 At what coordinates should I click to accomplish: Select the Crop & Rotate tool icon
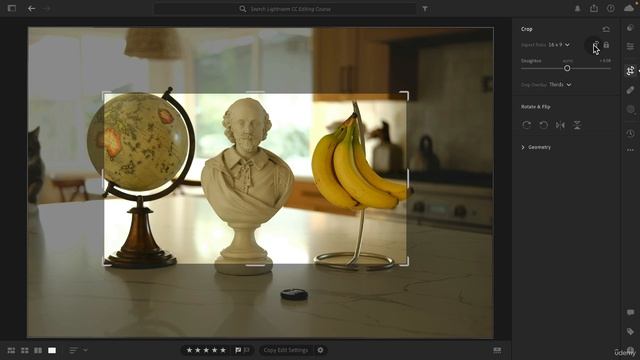coord(630,71)
